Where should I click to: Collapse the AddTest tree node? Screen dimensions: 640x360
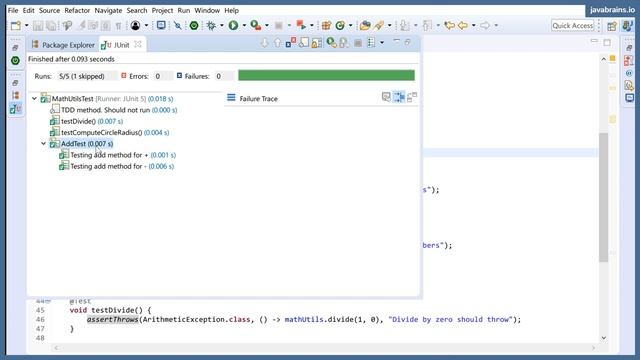coord(43,144)
